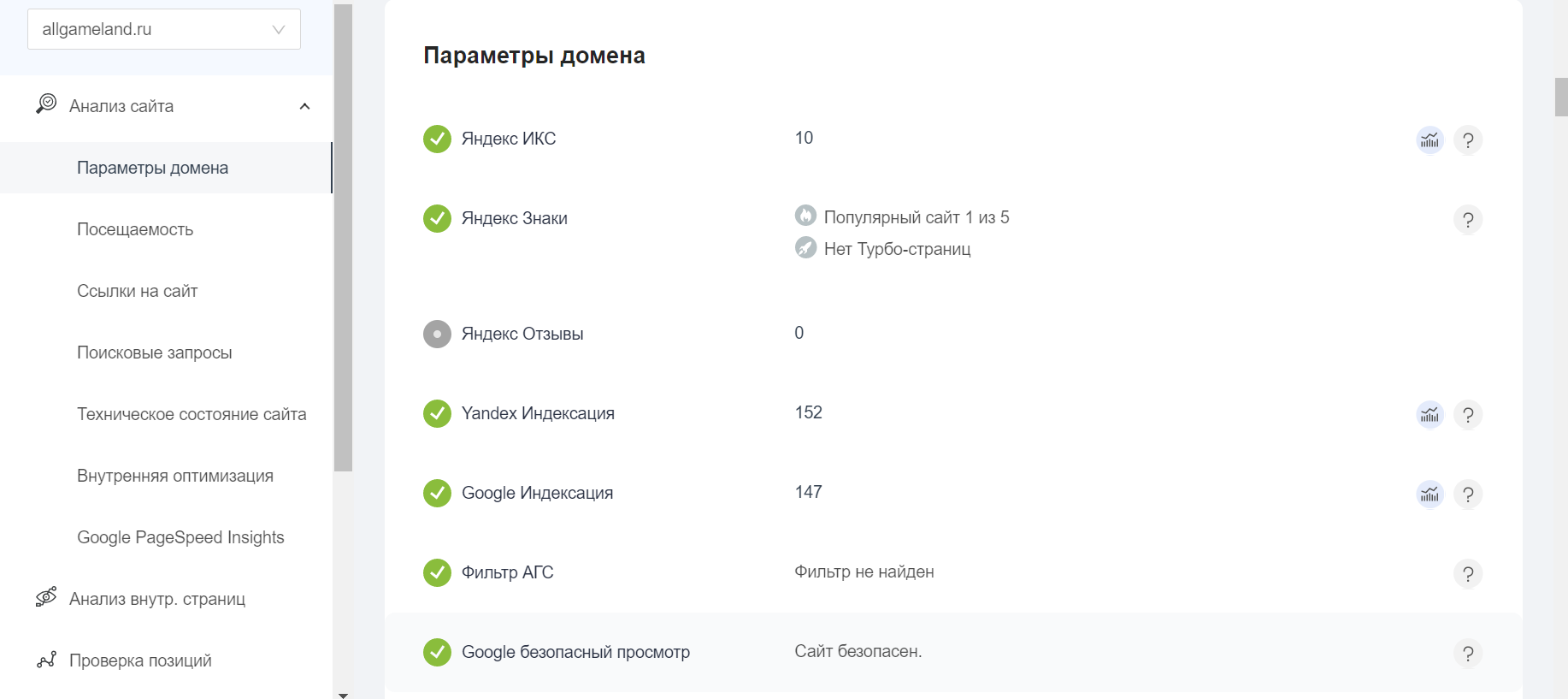
Task: Open Техническое состояние сайта menu item
Action: click(192, 414)
